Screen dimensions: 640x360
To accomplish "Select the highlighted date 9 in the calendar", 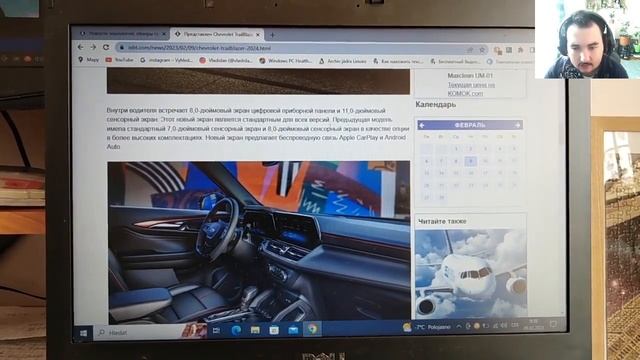I will coord(470,161).
